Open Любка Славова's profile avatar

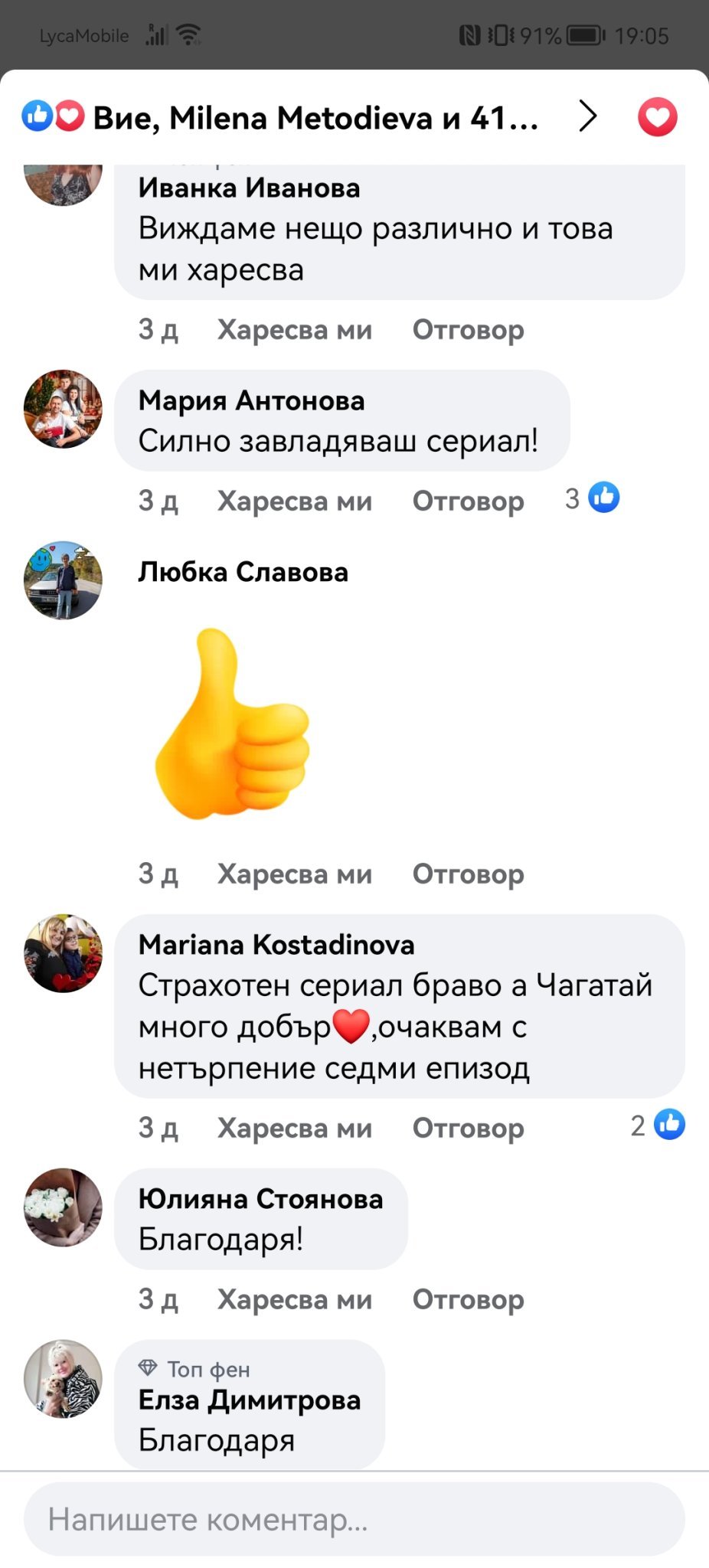[63, 580]
